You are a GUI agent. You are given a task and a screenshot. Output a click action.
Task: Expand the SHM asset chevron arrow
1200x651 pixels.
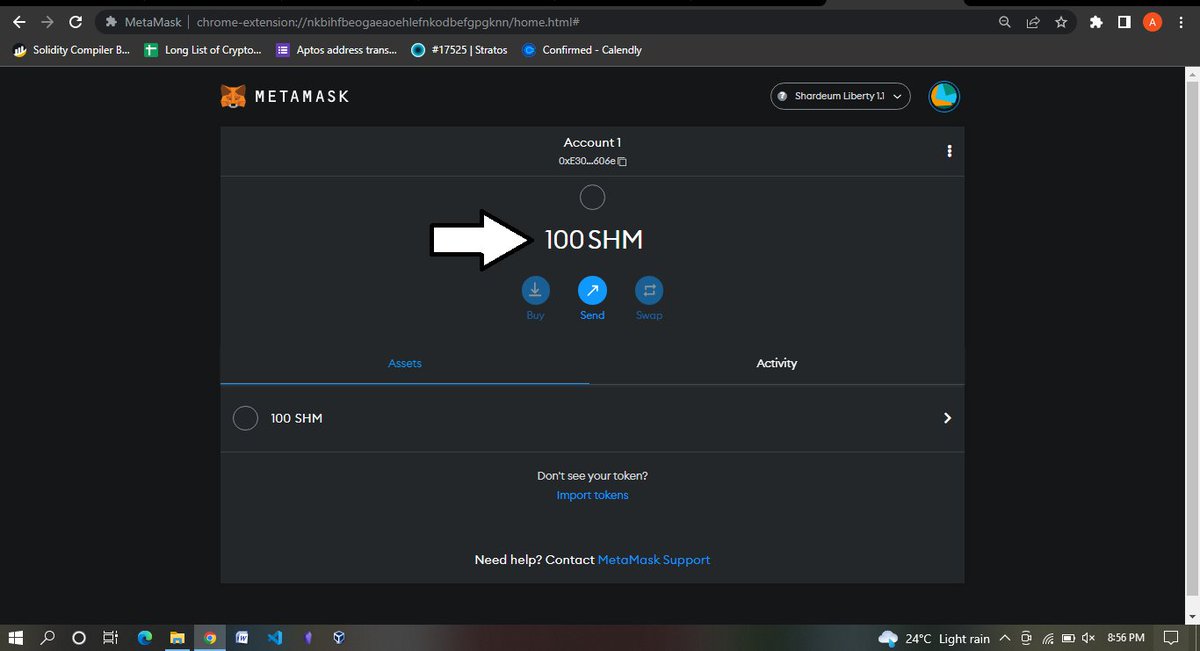947,418
